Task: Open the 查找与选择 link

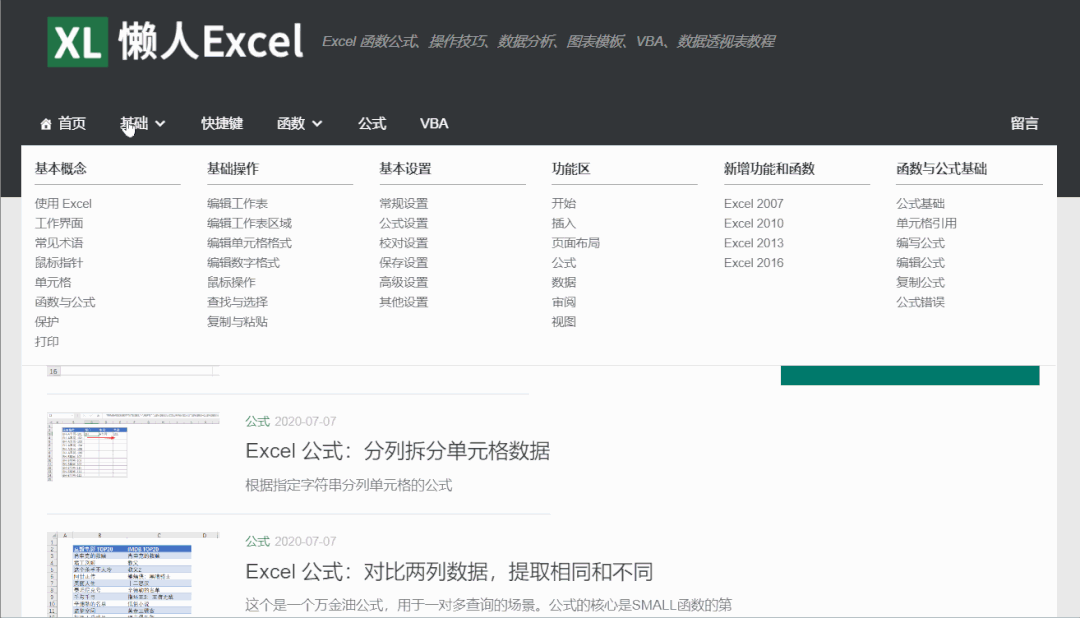Action: pyautogui.click(x=238, y=302)
